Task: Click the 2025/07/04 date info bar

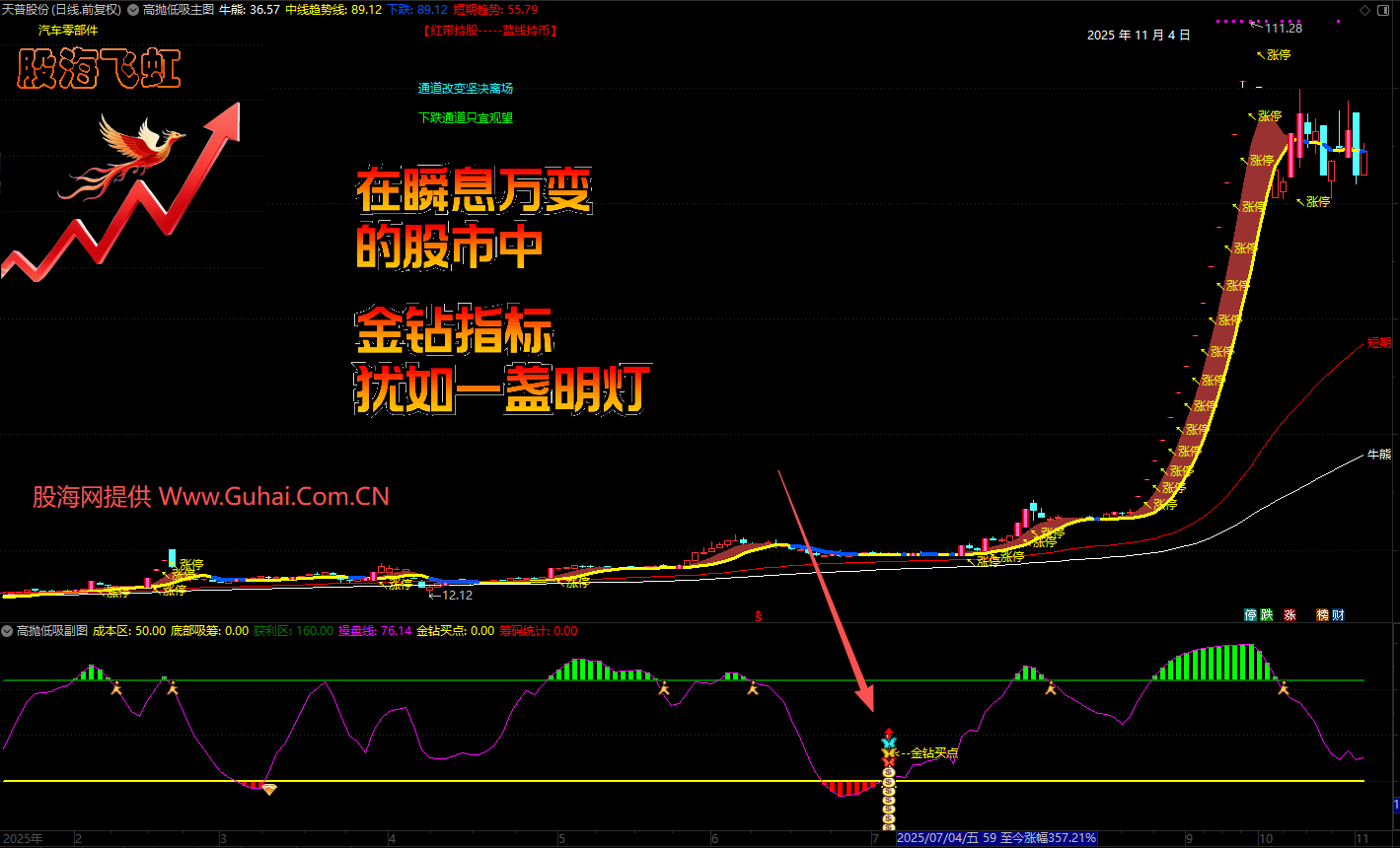Action: [x=996, y=838]
